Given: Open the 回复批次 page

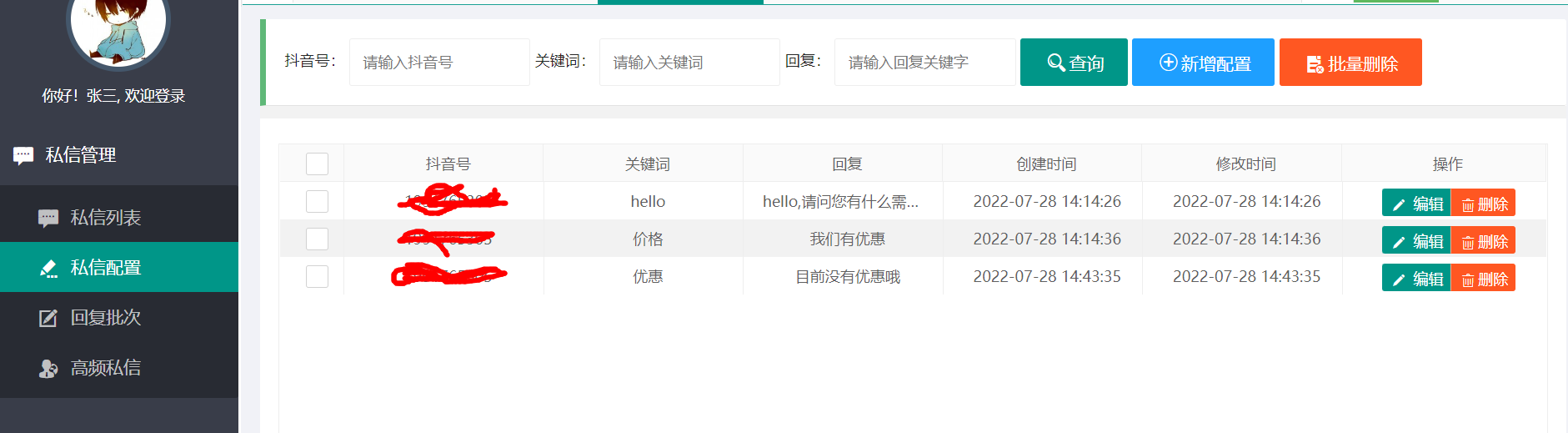Looking at the screenshot, I should click(x=105, y=318).
